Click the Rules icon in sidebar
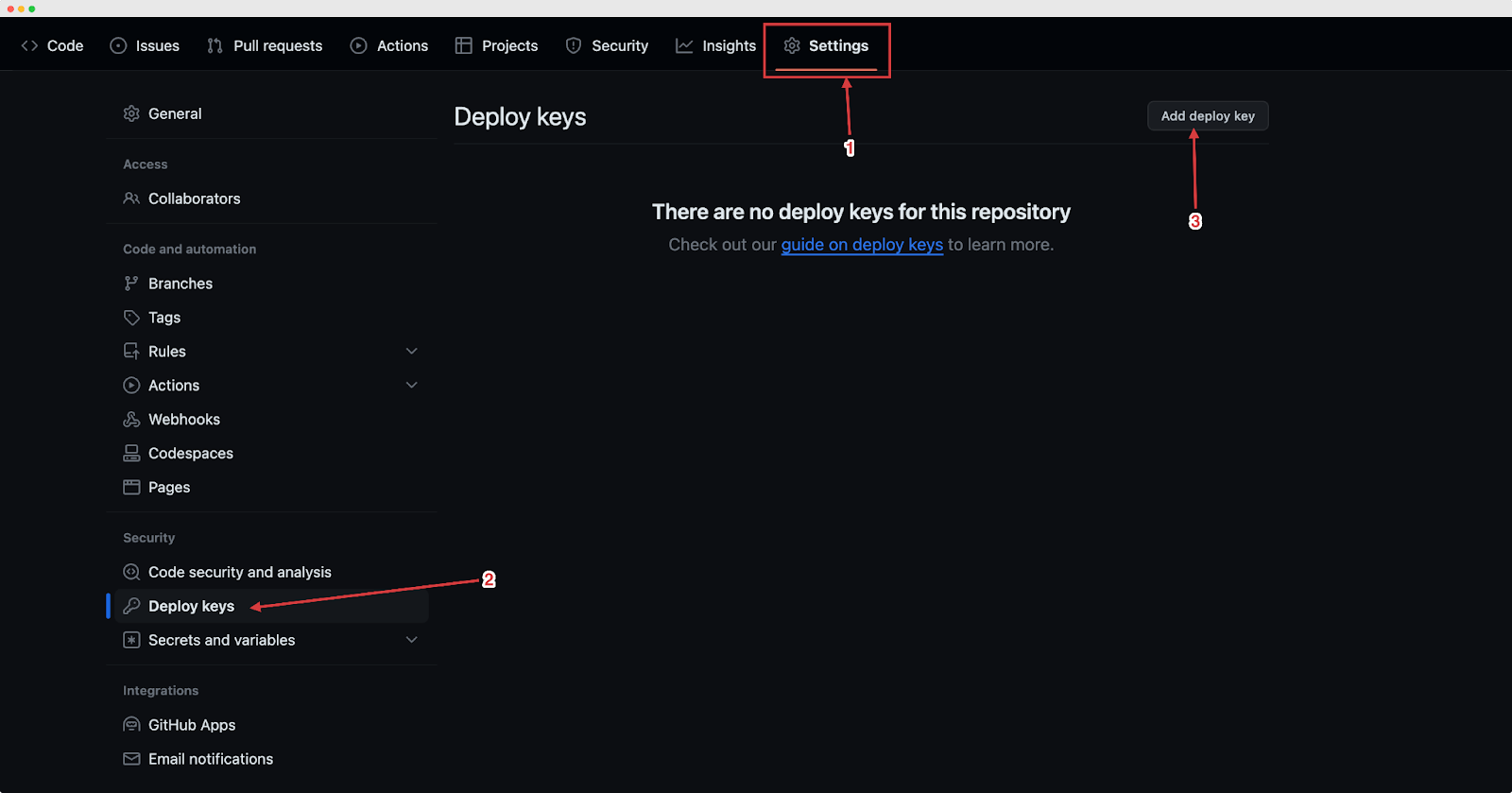This screenshot has height=793, width=1512. pos(131,352)
